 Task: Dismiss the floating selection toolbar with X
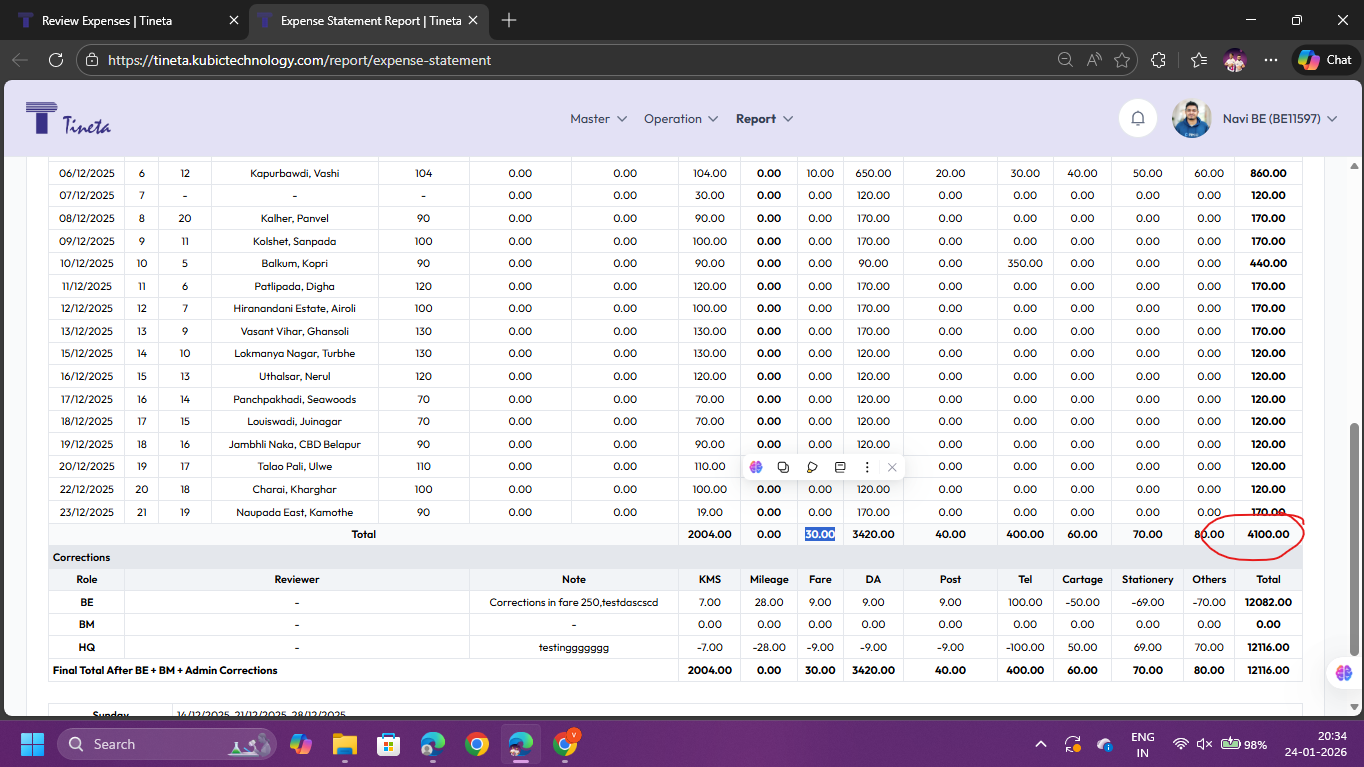click(x=892, y=467)
